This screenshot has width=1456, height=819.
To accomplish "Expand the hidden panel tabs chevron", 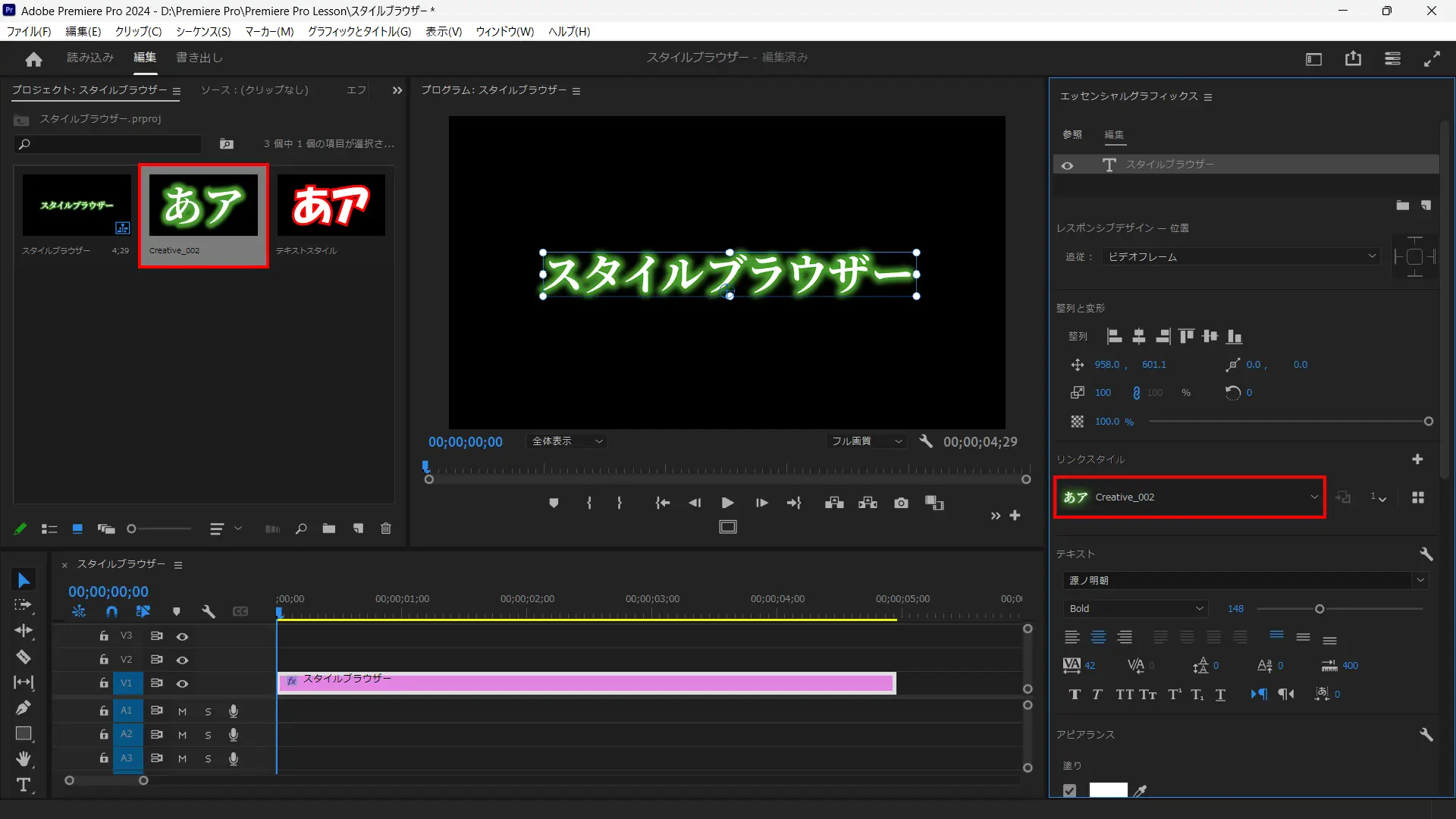I will click(x=397, y=90).
